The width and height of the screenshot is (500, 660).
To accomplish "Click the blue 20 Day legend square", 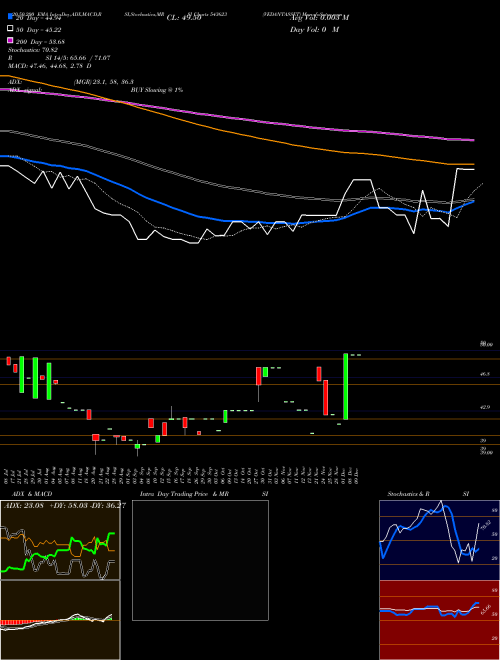I will (x=11, y=17).
